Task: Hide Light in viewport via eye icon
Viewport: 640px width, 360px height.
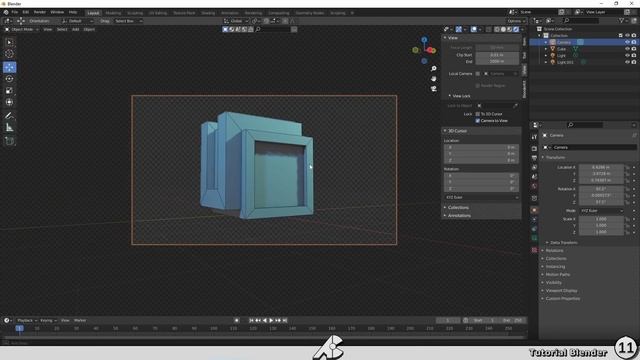Action: pyautogui.click(x=627, y=56)
